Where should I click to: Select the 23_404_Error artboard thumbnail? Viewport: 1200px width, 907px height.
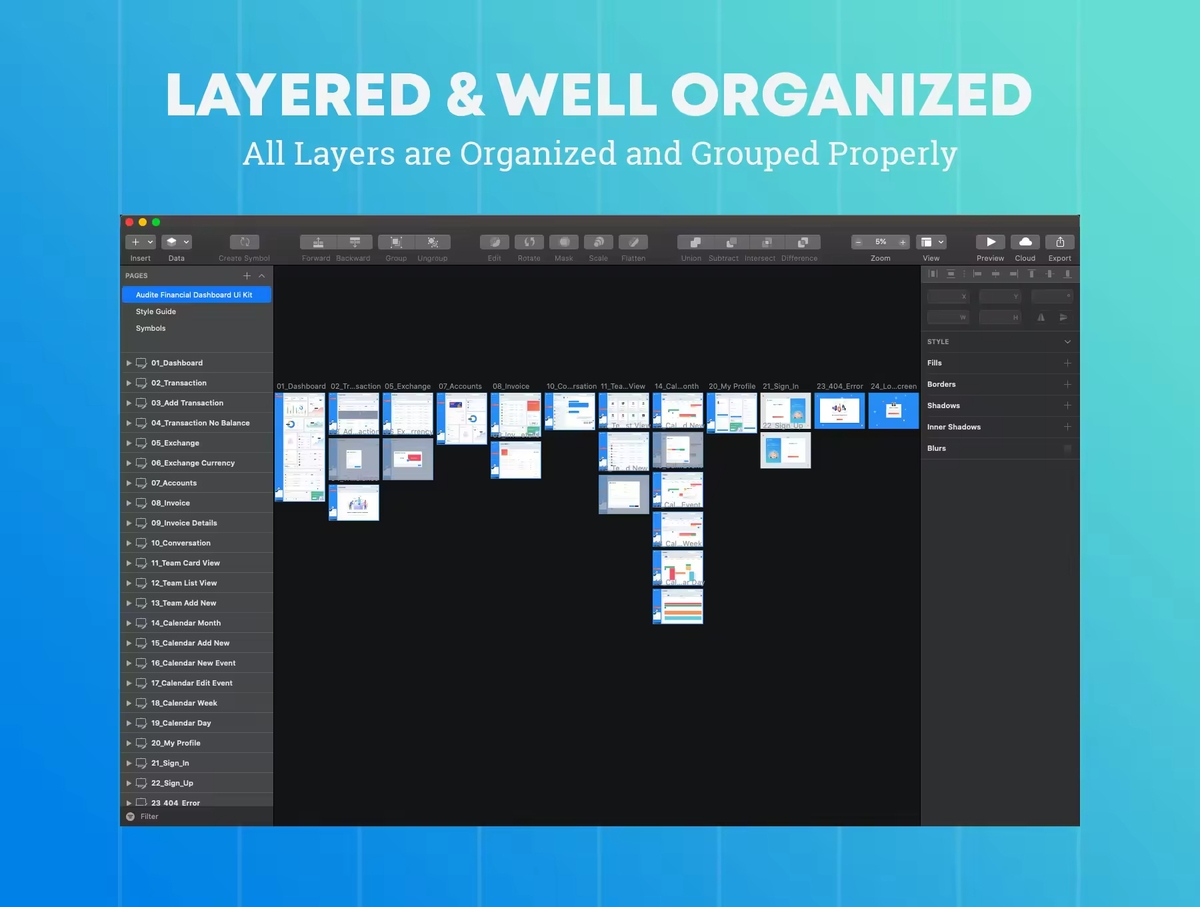click(x=839, y=410)
